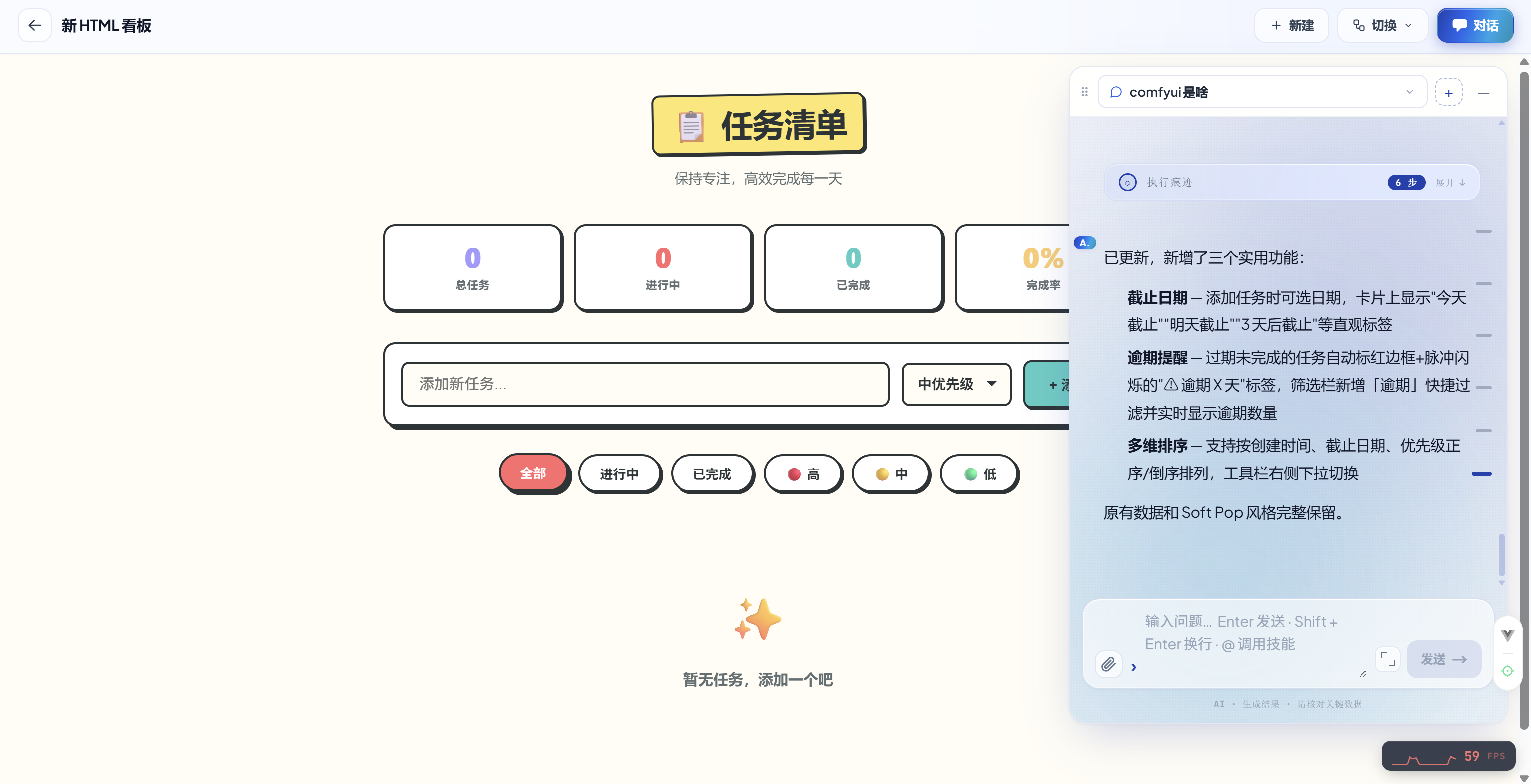Expand execution trace via 展开
The width and height of the screenshot is (1531, 784).
tap(1450, 182)
